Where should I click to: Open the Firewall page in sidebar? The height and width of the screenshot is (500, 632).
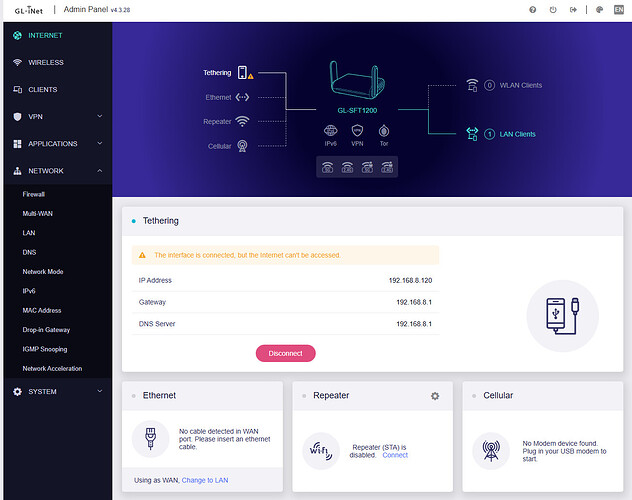click(34, 194)
